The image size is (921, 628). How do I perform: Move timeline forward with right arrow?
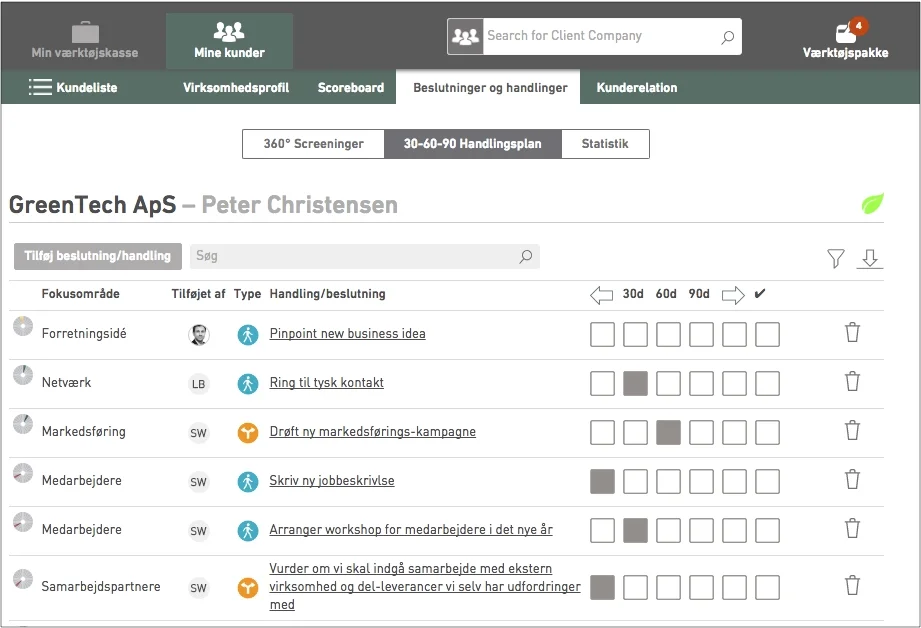tap(733, 294)
